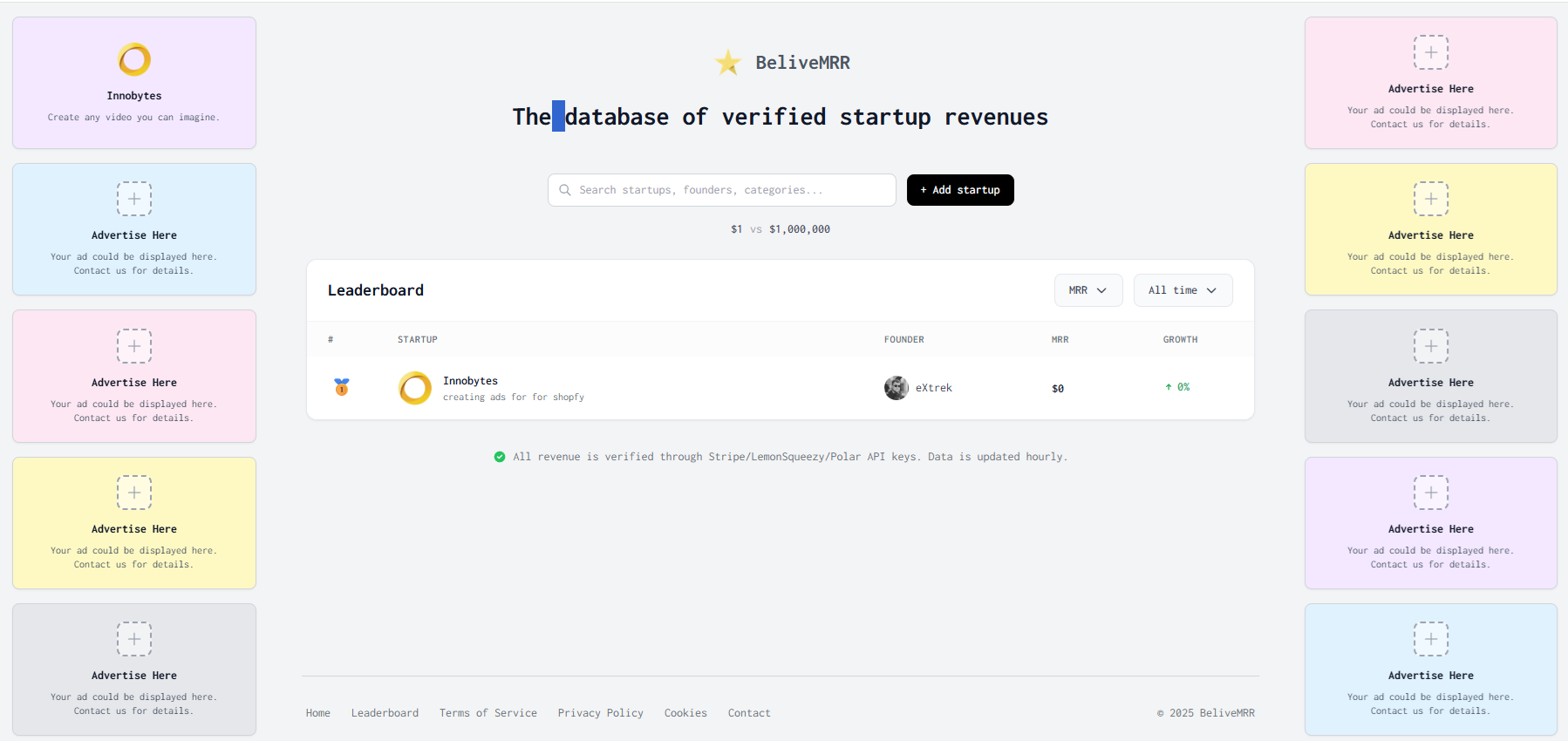Open the Contact page link
This screenshot has width=1568, height=741.
tap(748, 712)
